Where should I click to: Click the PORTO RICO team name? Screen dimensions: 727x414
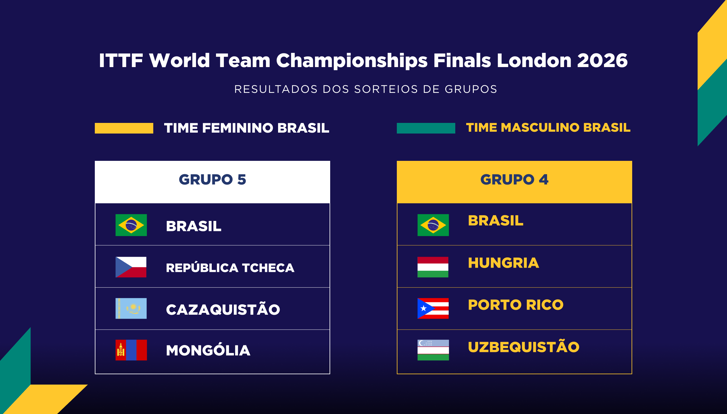(x=515, y=305)
